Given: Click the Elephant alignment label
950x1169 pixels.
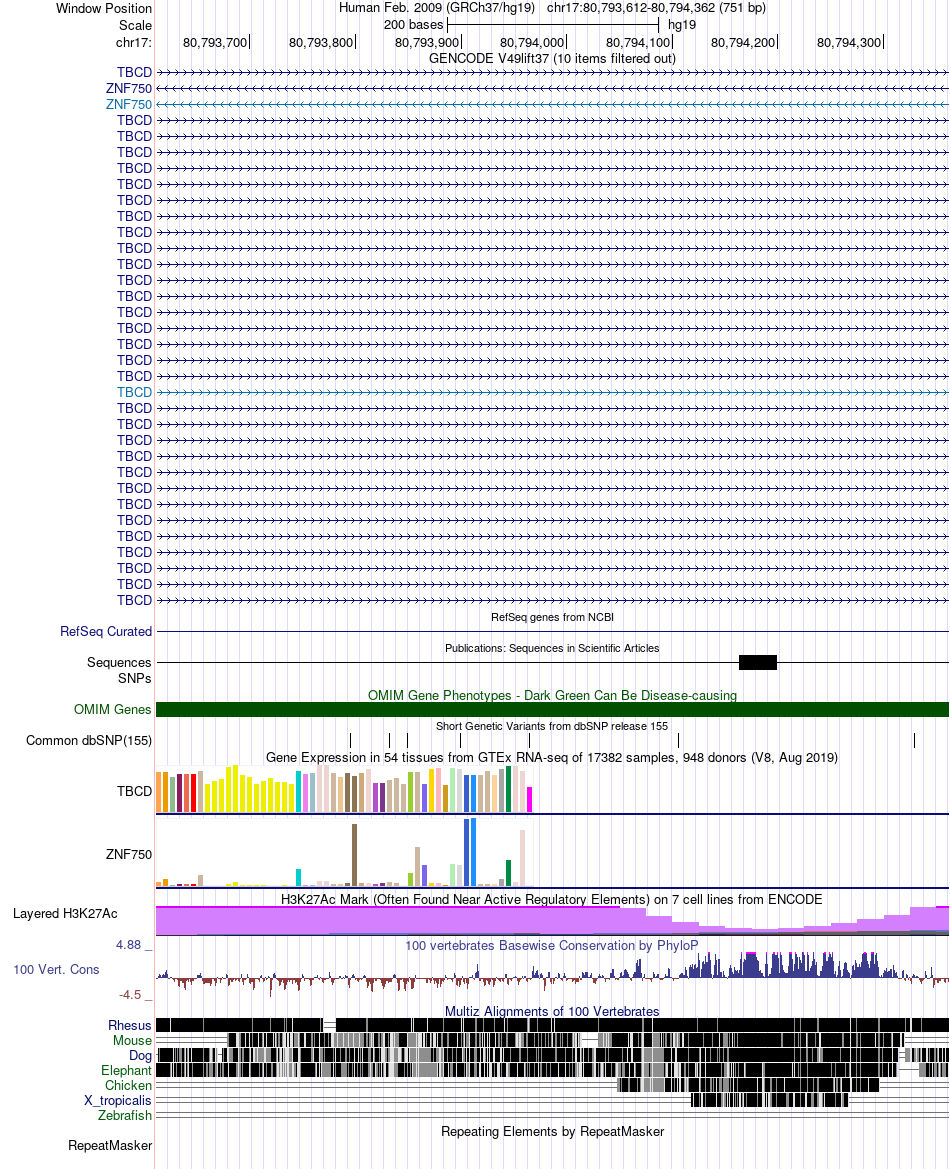Looking at the screenshot, I should coord(127,1071).
